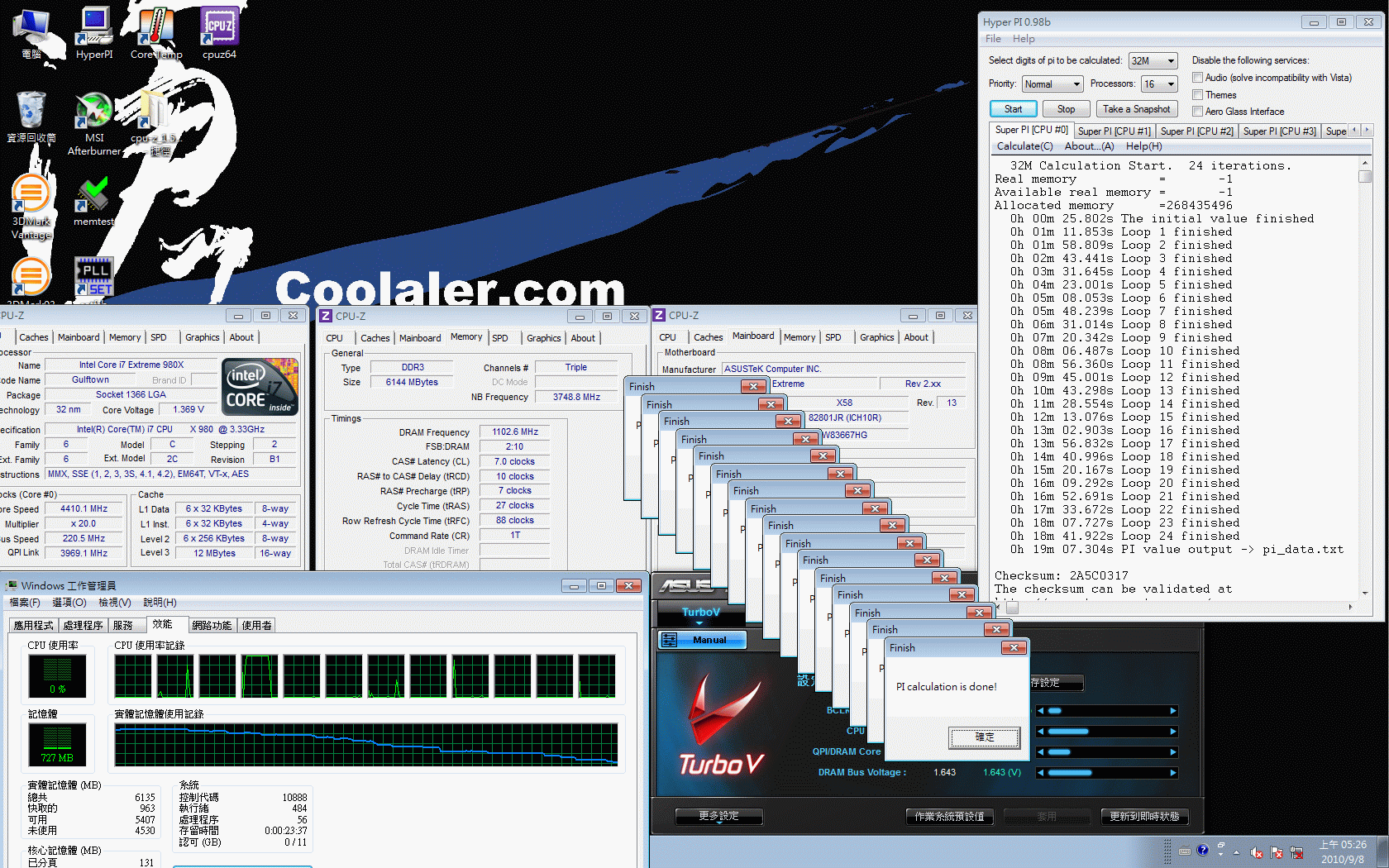The height and width of the screenshot is (868, 1389).
Task: Click the Manual mode icon in TurboV
Action: coord(669,640)
